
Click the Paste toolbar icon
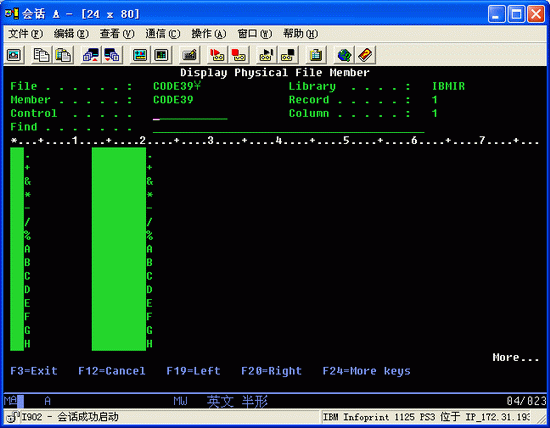pos(63,55)
